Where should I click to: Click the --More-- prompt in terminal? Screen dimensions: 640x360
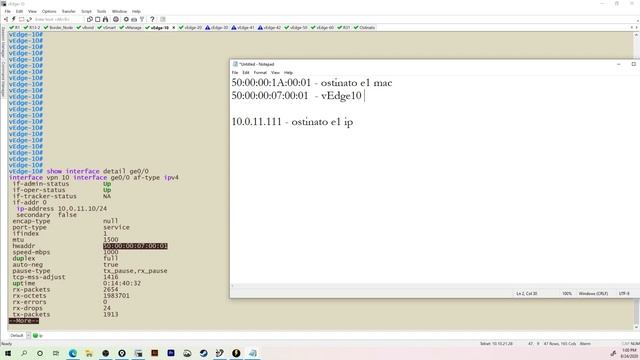coord(24,321)
